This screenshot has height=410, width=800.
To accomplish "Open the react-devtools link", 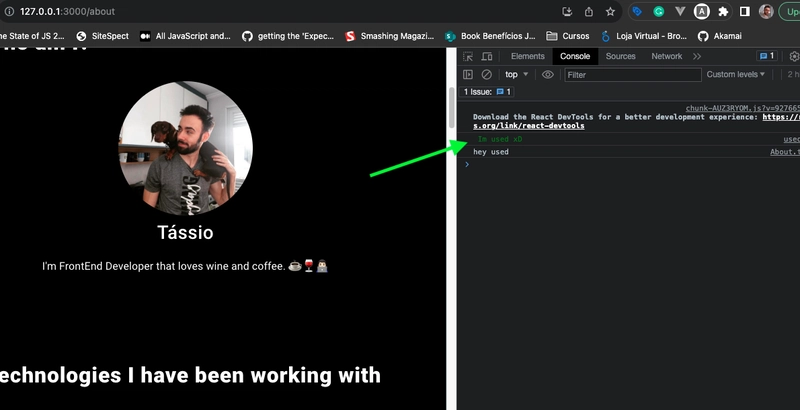I will tap(529, 126).
